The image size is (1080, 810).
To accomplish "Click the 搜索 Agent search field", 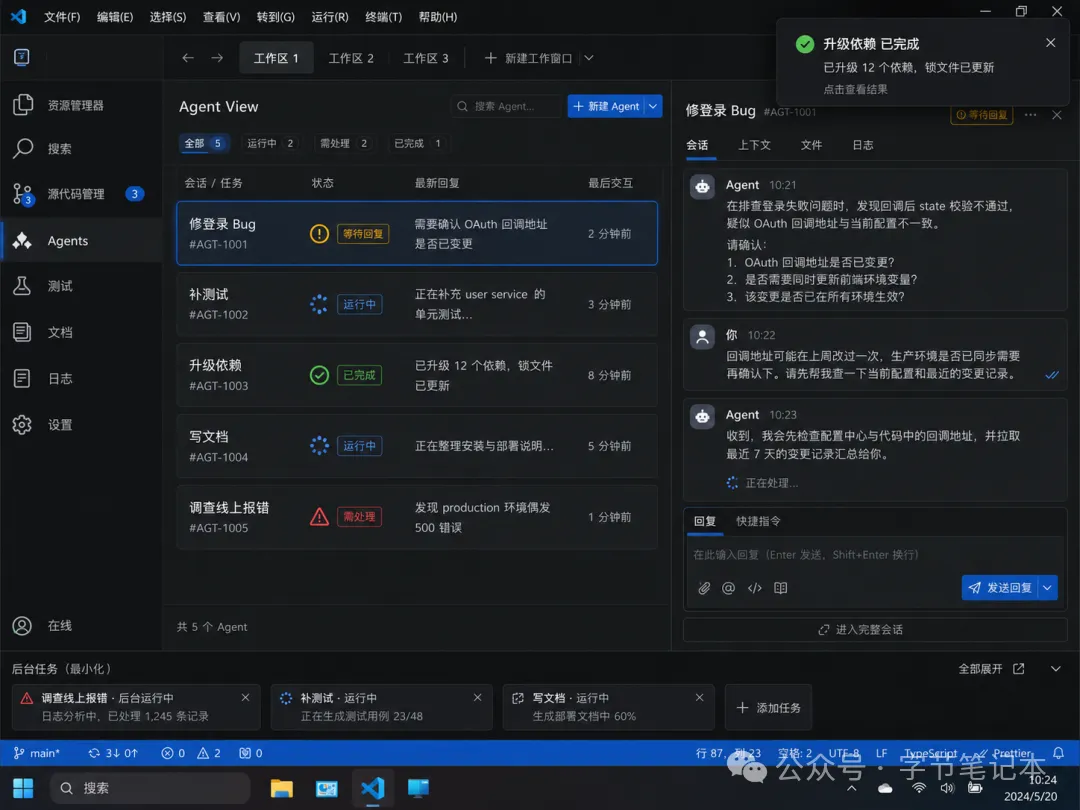I will pyautogui.click(x=506, y=106).
